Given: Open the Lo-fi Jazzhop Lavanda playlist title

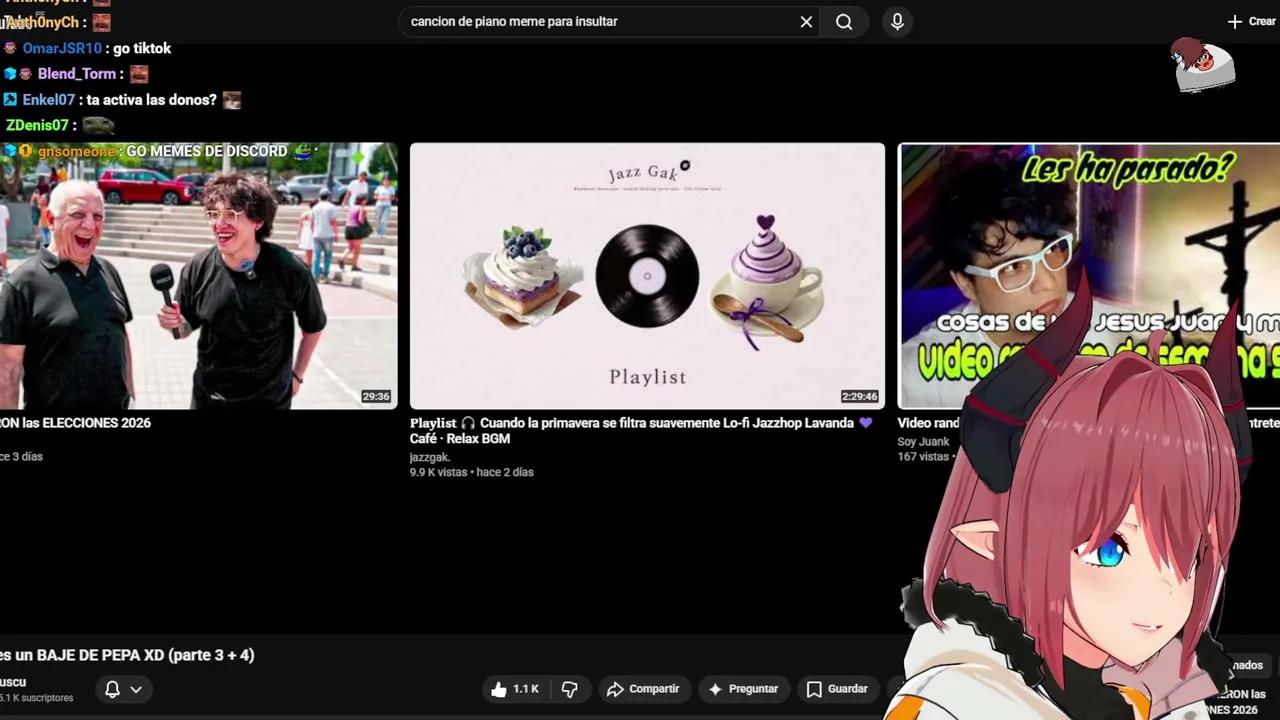Looking at the screenshot, I should point(641,430).
